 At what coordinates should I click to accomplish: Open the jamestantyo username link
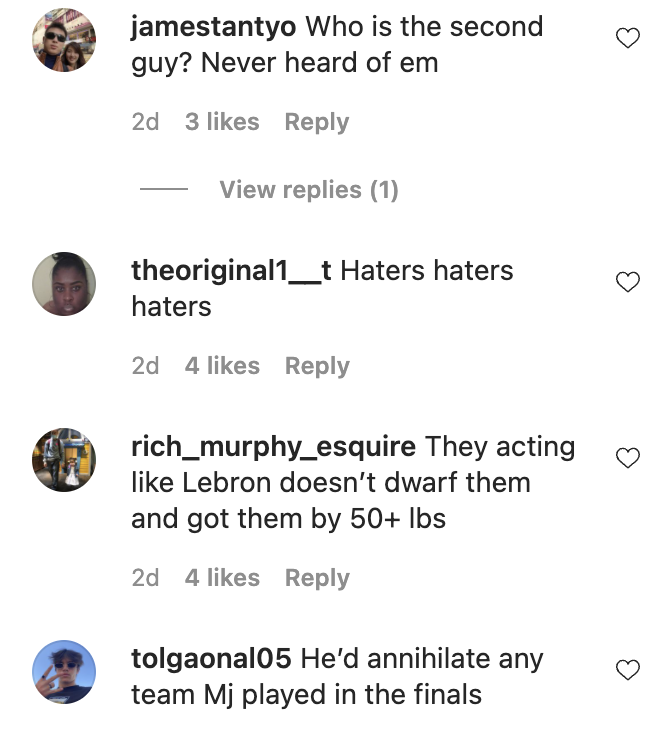pos(213,27)
